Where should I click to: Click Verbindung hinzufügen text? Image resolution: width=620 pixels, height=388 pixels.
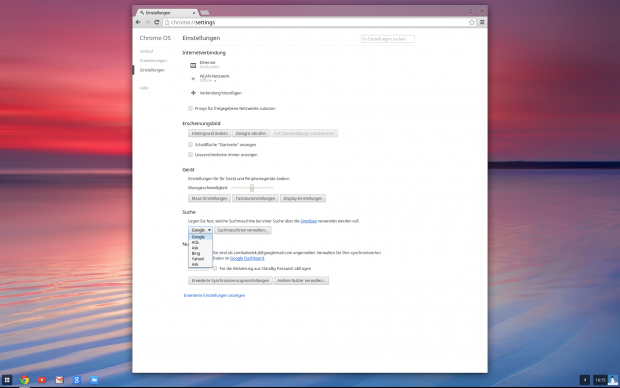coord(221,93)
